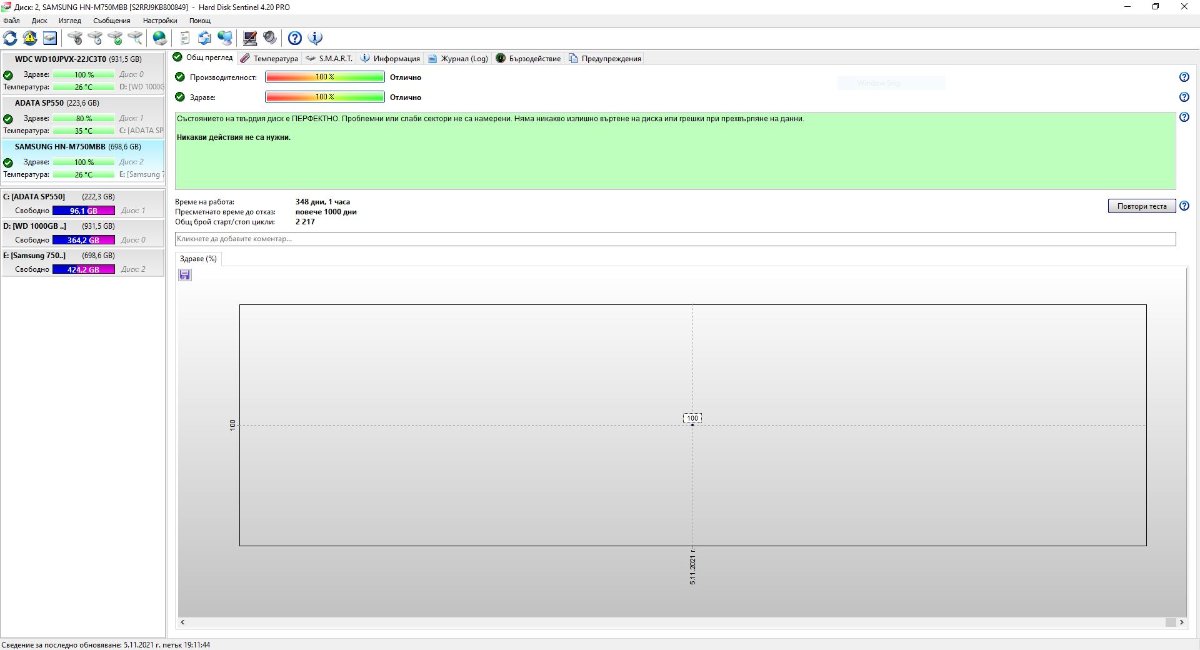
Task: Click the comment input field
Action: coord(675,239)
